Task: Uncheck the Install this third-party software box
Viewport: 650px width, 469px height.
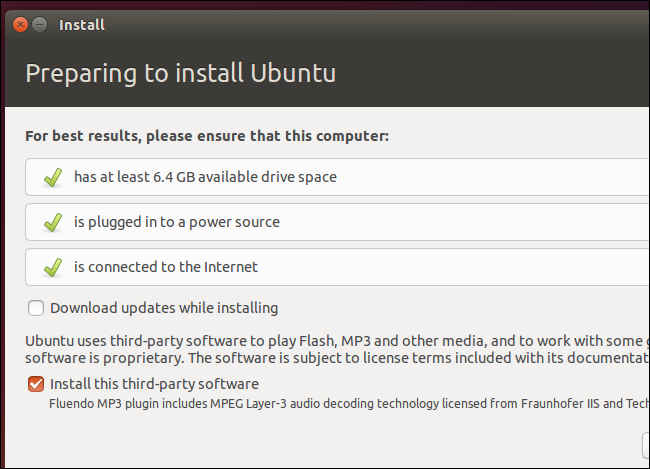Action: 36,384
